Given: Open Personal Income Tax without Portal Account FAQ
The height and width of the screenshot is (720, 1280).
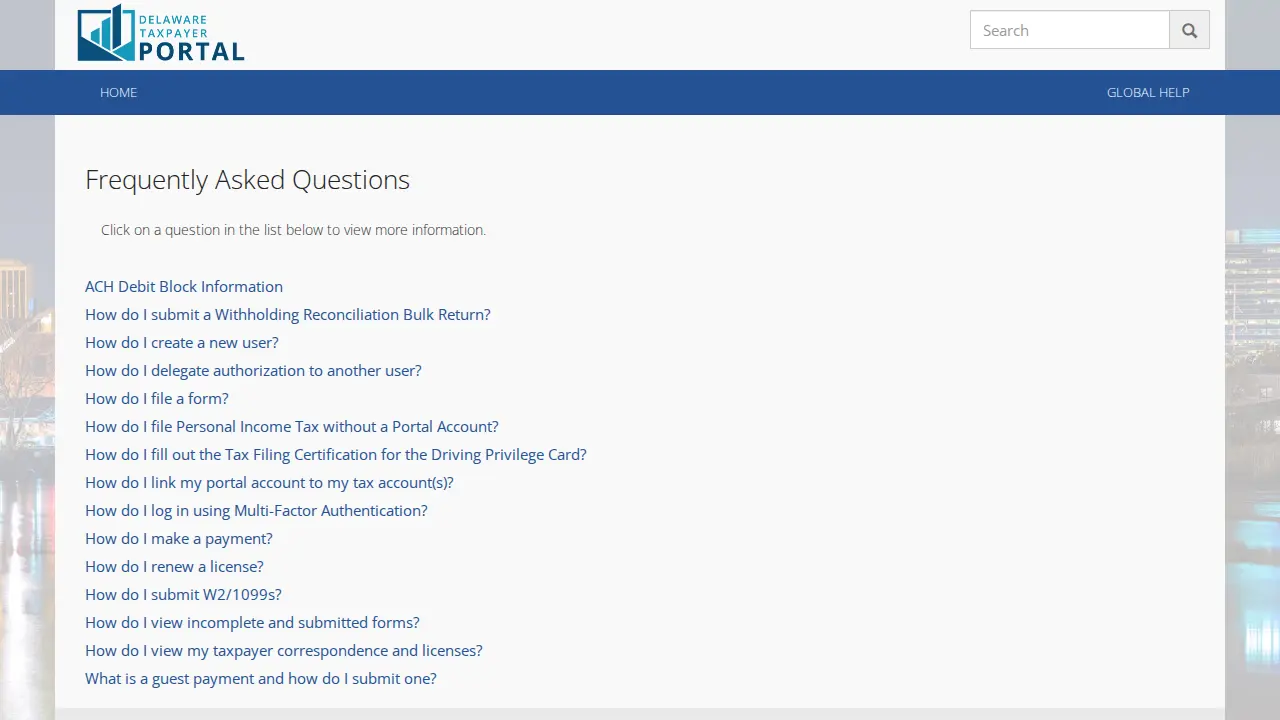Looking at the screenshot, I should [292, 426].
